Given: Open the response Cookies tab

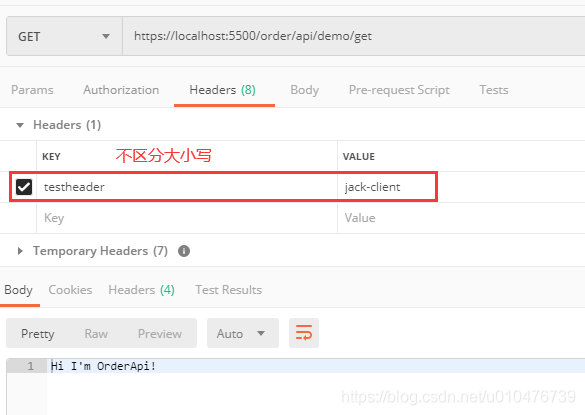Looking at the screenshot, I should point(70,290).
